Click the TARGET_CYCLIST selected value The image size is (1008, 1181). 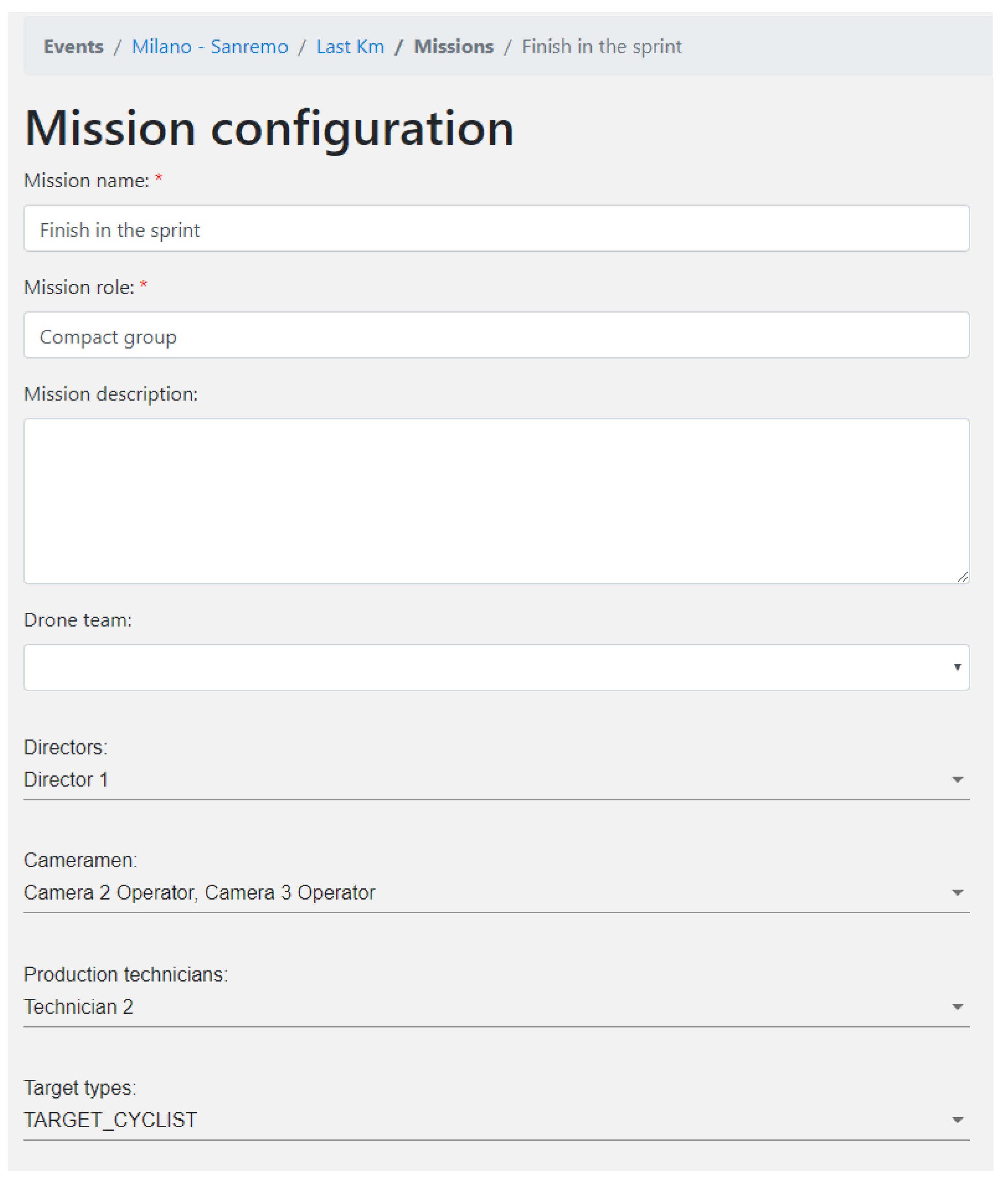(111, 1120)
